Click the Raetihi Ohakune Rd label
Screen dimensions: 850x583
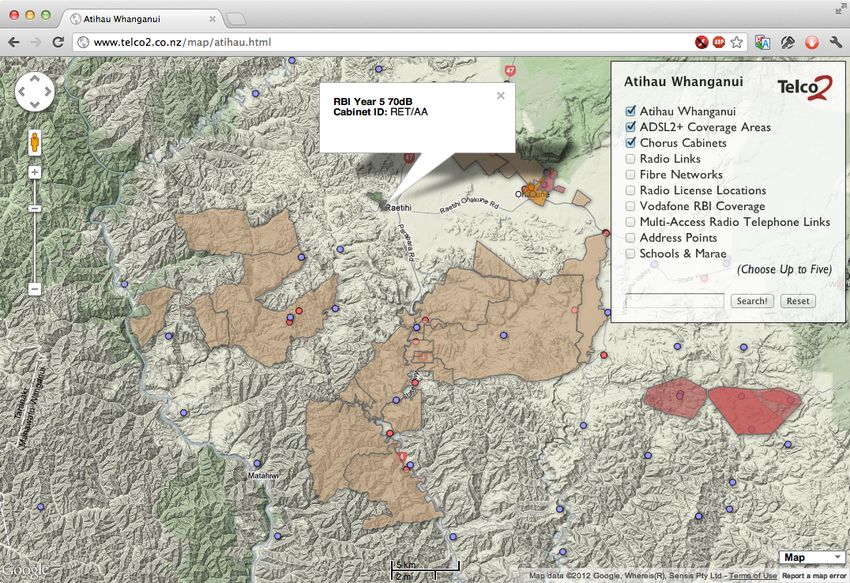coord(469,204)
